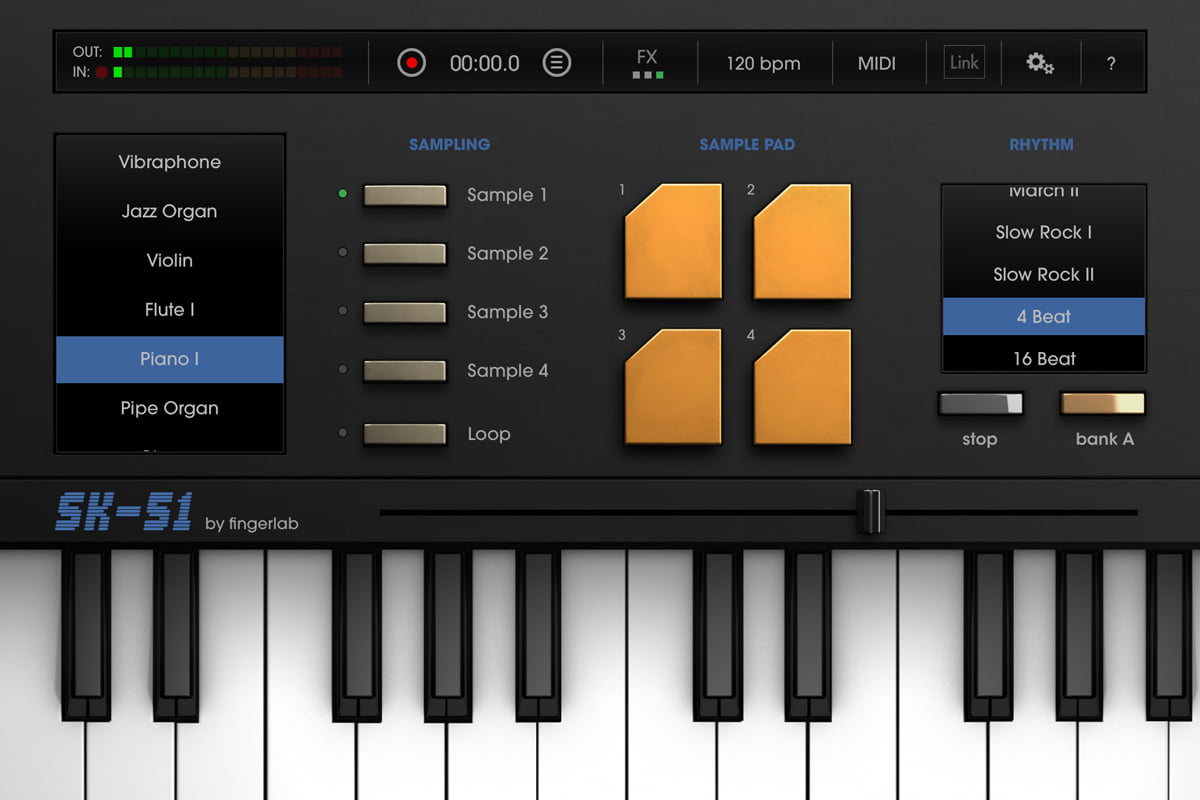The image size is (1200, 800).
Task: Select the Jazz Organ instrument
Action: coord(170,211)
